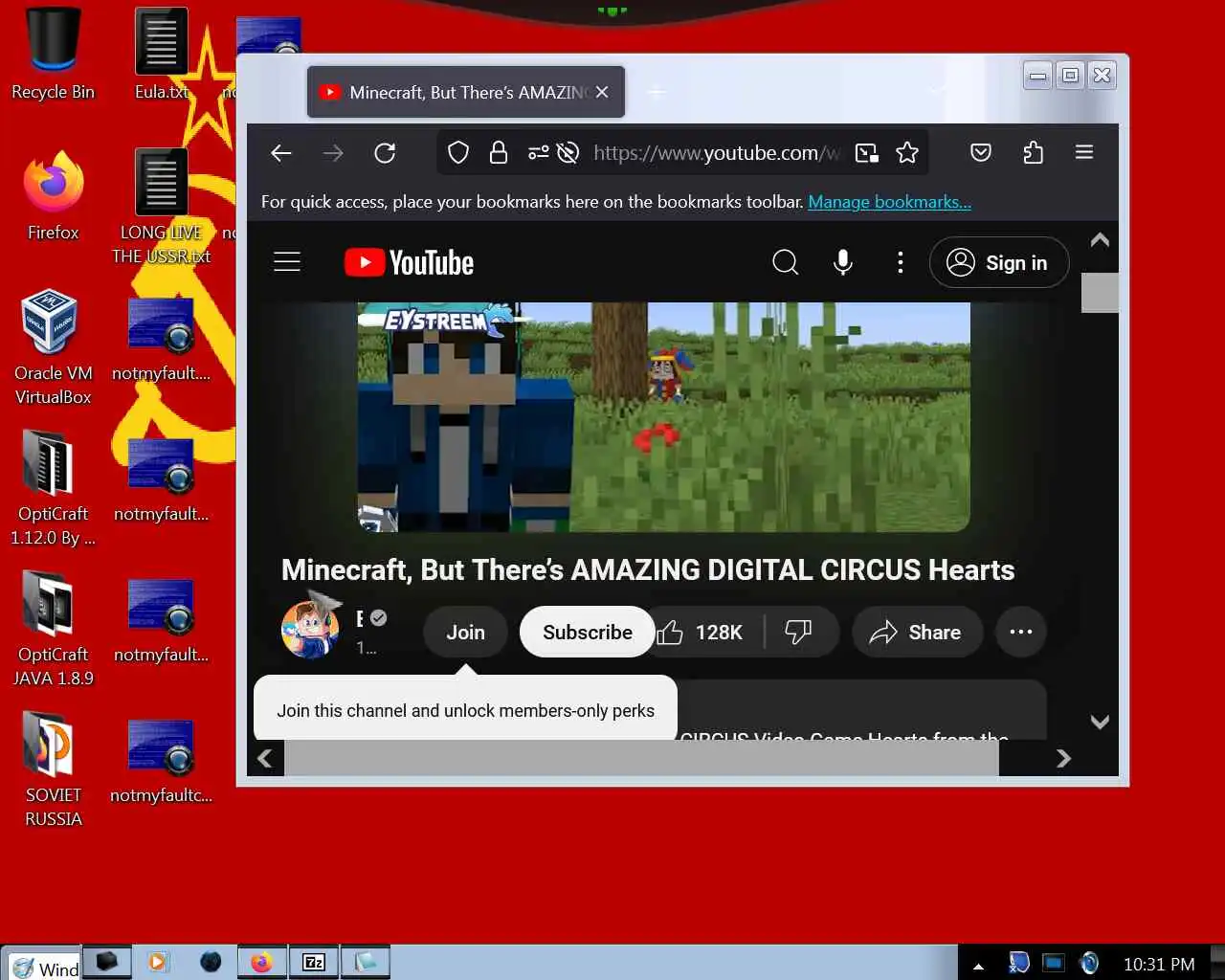This screenshot has width=1225, height=980.
Task: Open more actions ellipsis beside Share
Action: point(1021,632)
